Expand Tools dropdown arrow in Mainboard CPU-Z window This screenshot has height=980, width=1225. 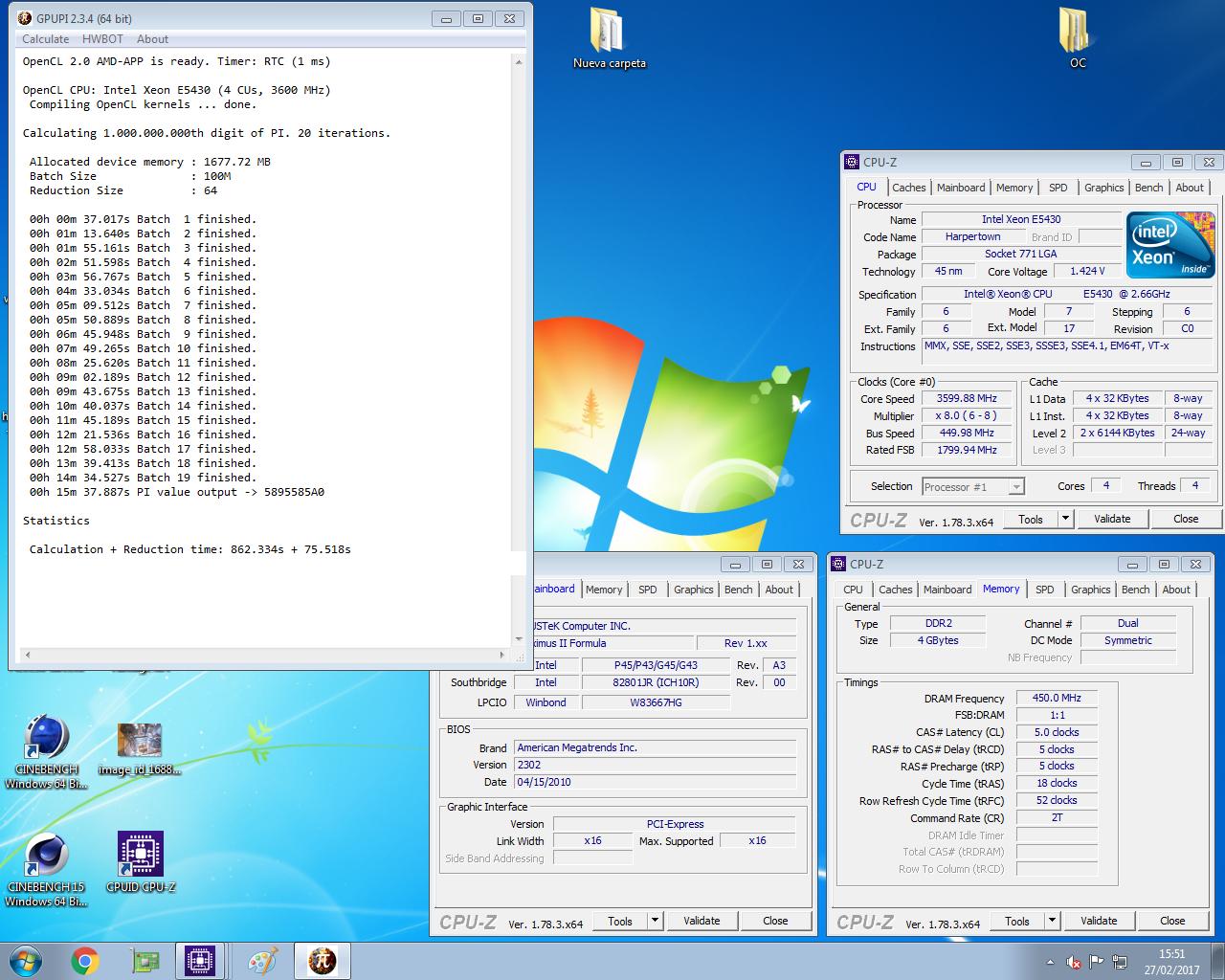point(655,921)
